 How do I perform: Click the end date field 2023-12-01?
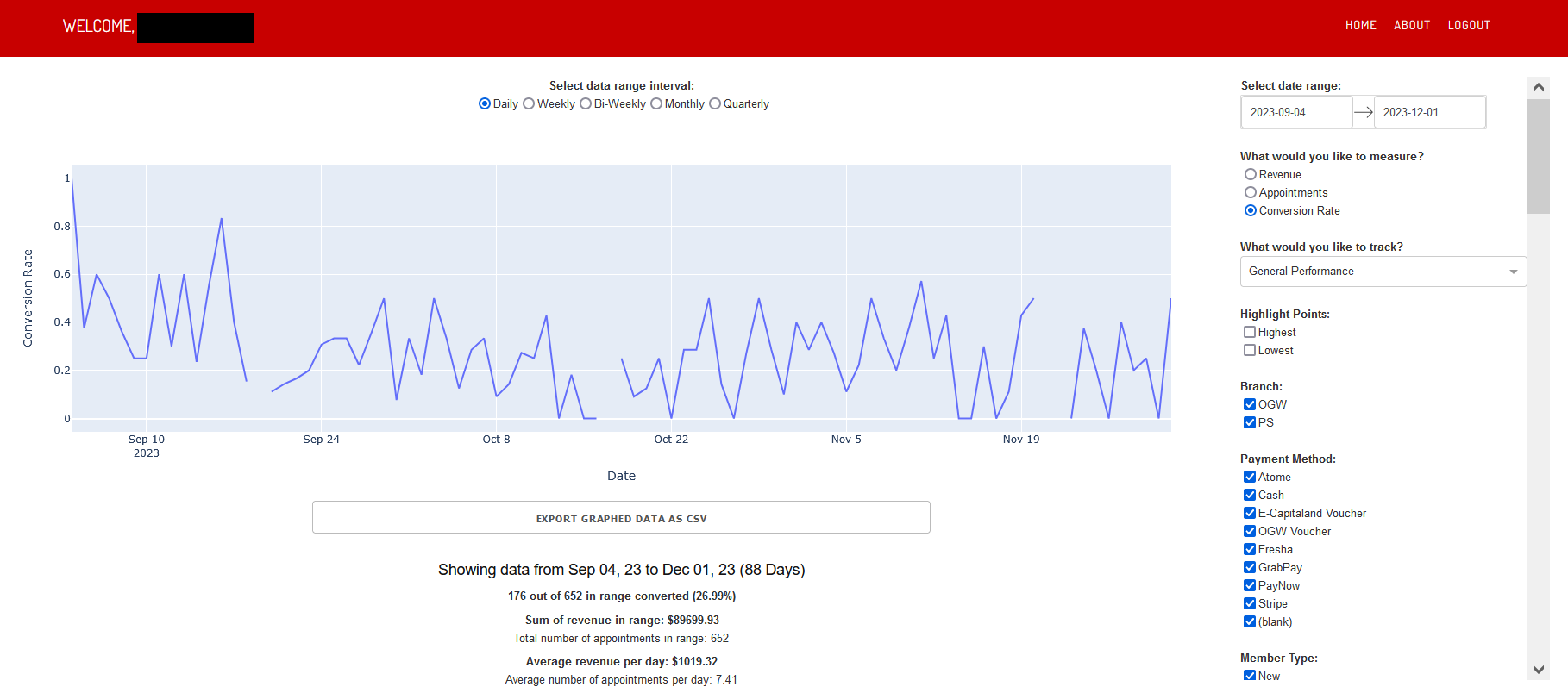click(x=1429, y=112)
